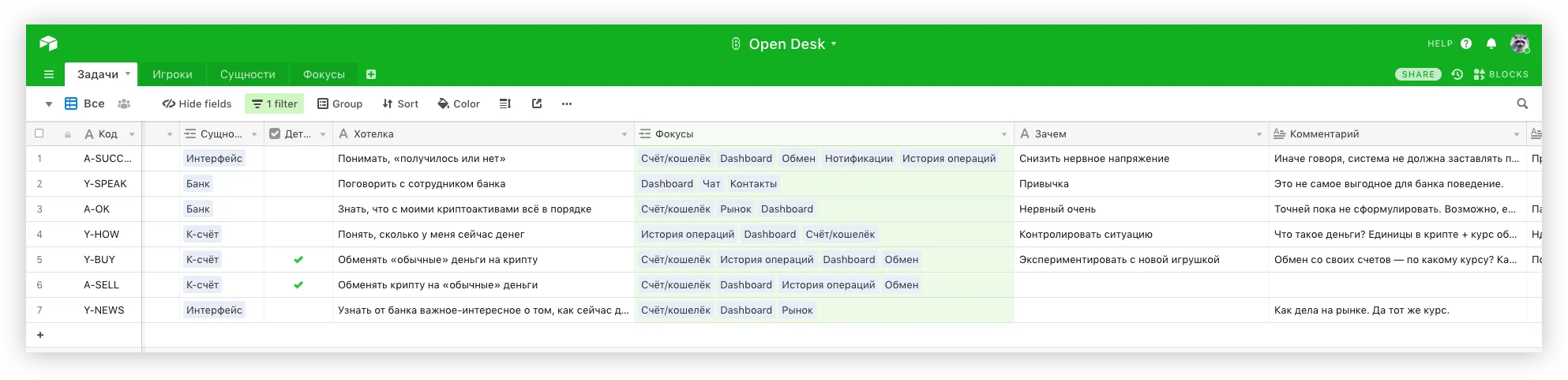
Task: Open the Color options in toolbar
Action: pos(459,103)
